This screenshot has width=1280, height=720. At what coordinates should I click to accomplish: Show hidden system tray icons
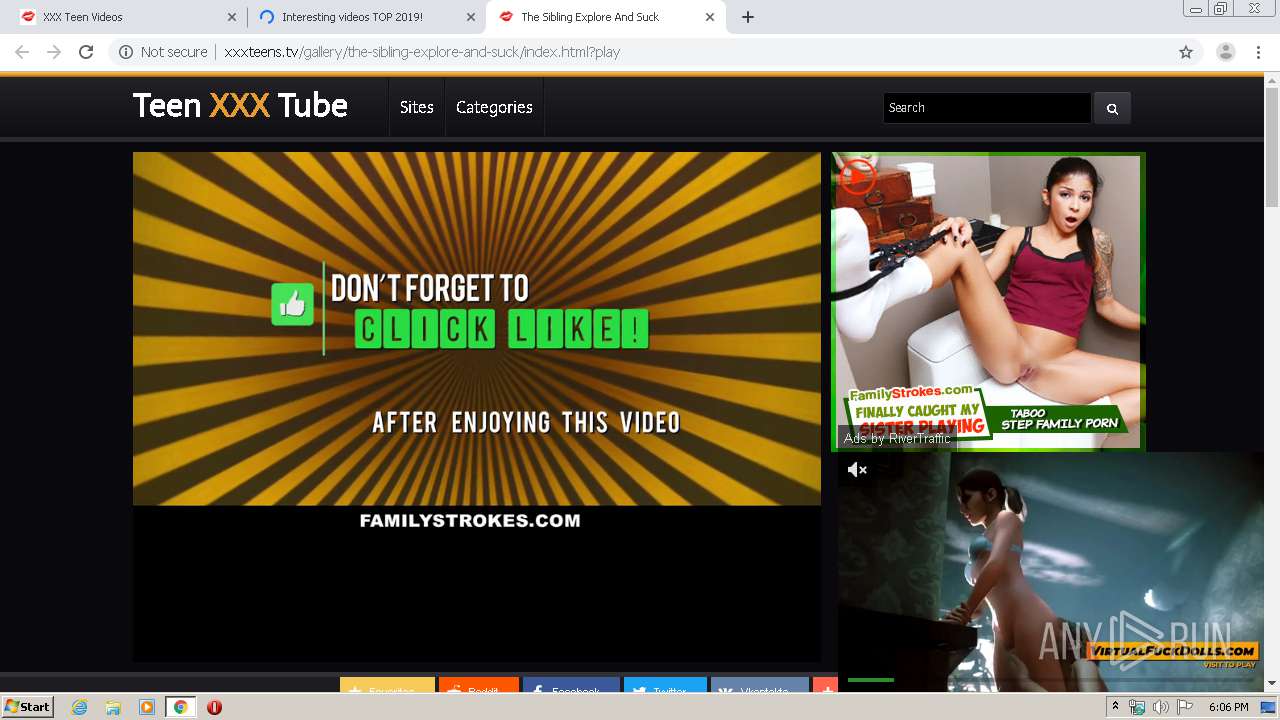1115,707
